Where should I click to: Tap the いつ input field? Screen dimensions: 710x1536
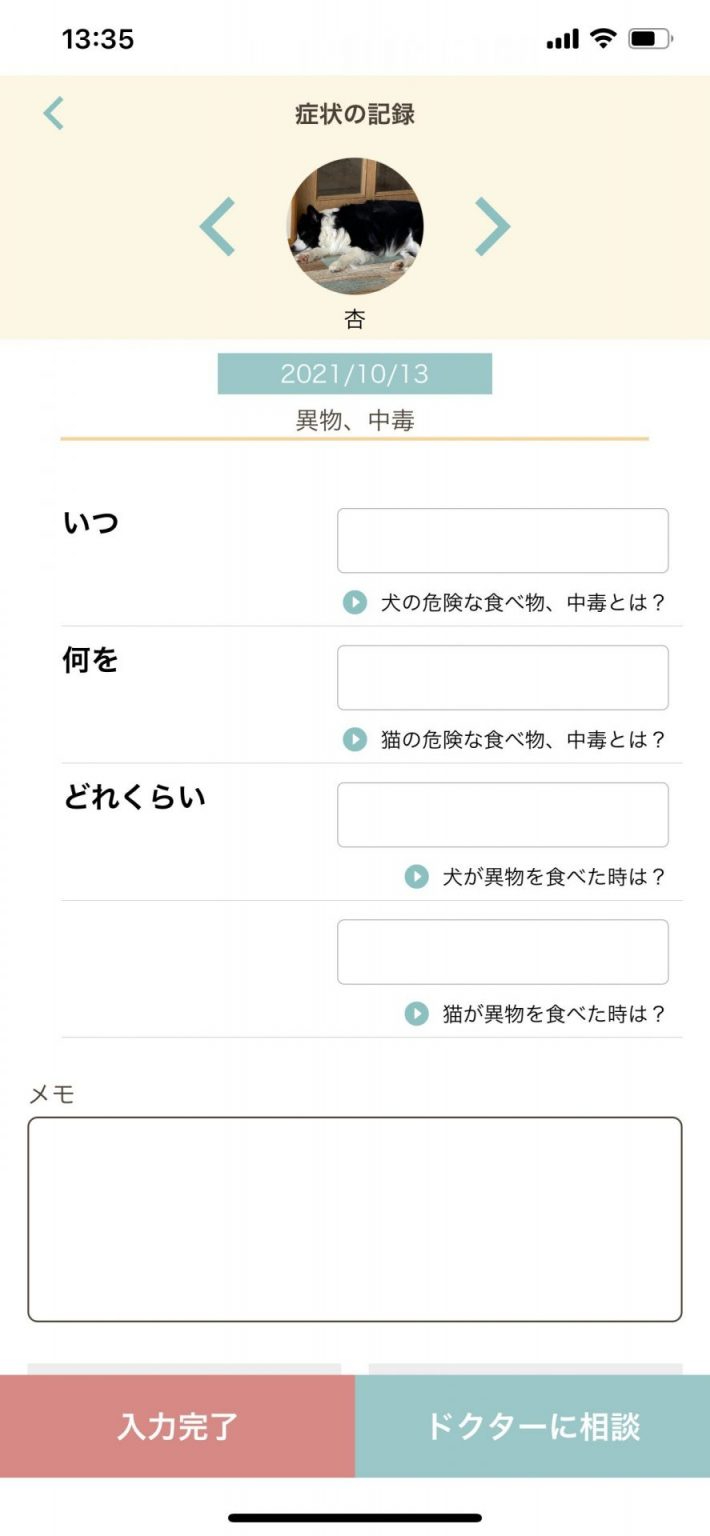coord(502,541)
